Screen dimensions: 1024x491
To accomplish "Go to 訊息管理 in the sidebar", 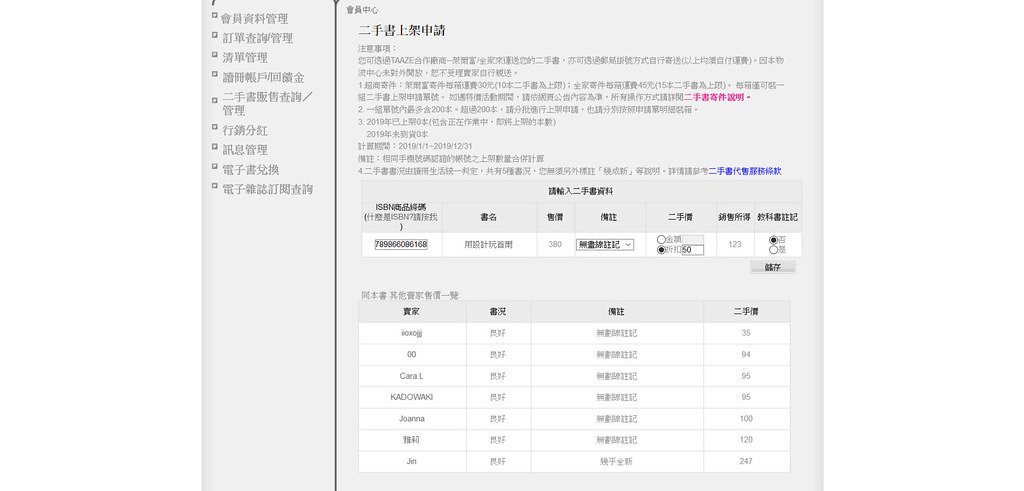I will tap(245, 150).
